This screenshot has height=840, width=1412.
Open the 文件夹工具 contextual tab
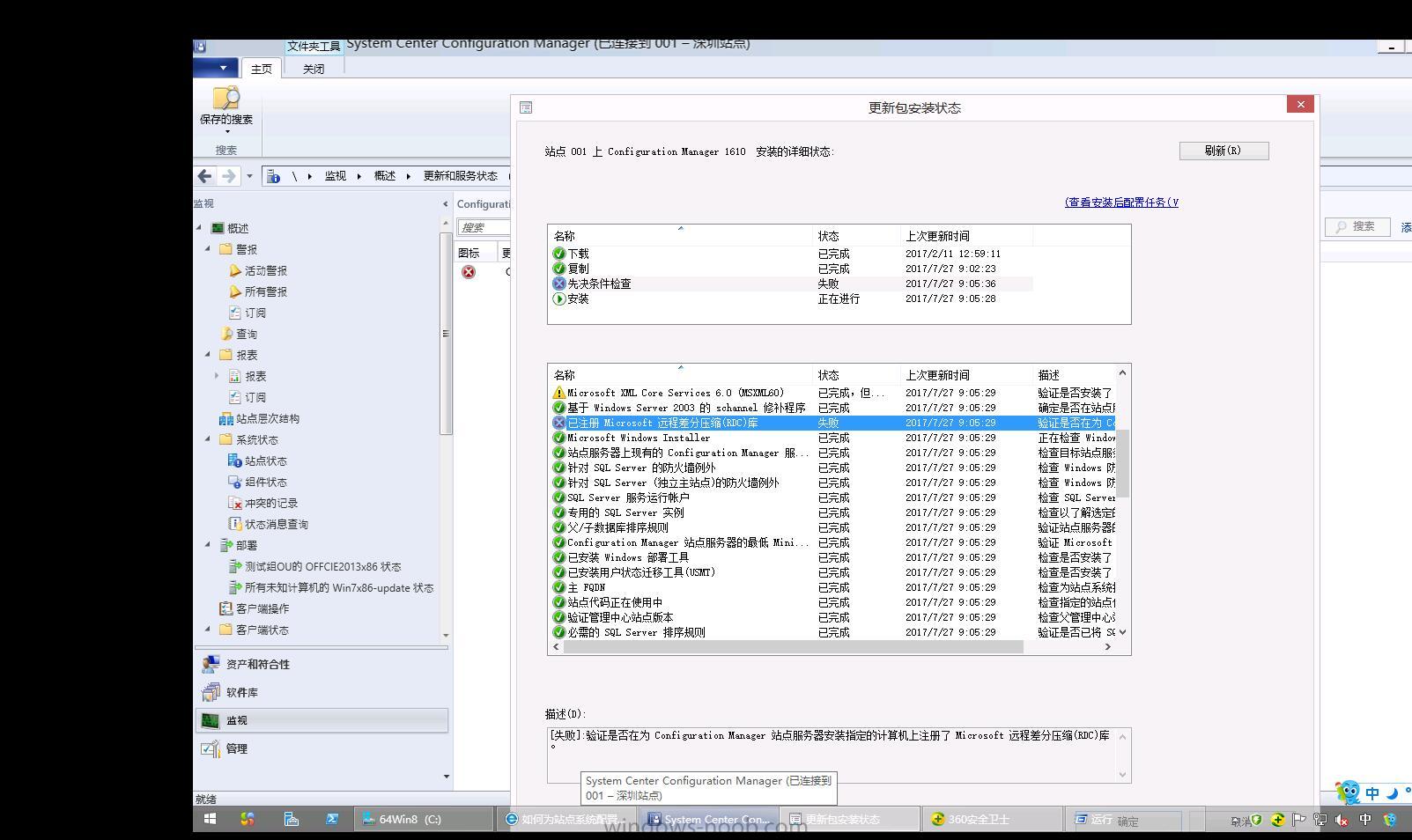coord(314,47)
